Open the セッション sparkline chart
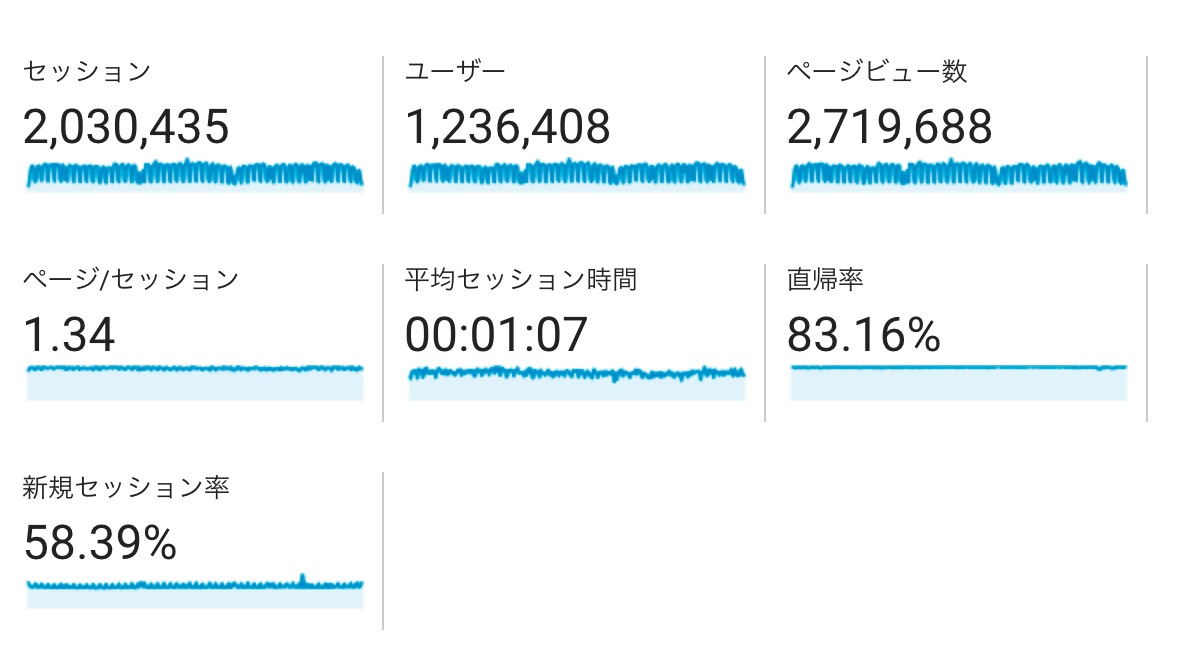Image resolution: width=1204 pixels, height=656 pixels. (194, 174)
